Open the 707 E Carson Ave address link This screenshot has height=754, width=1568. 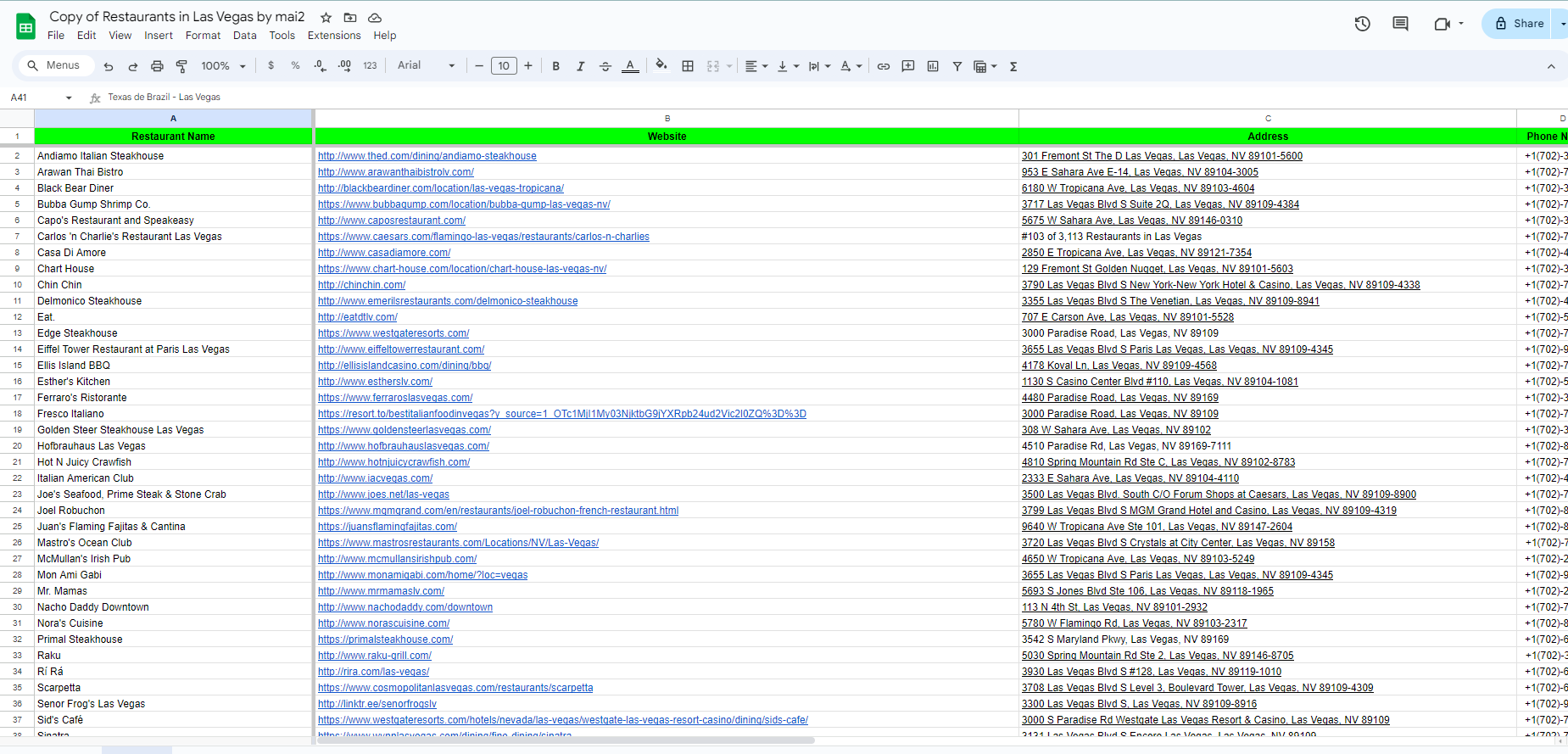pyautogui.click(x=1128, y=317)
